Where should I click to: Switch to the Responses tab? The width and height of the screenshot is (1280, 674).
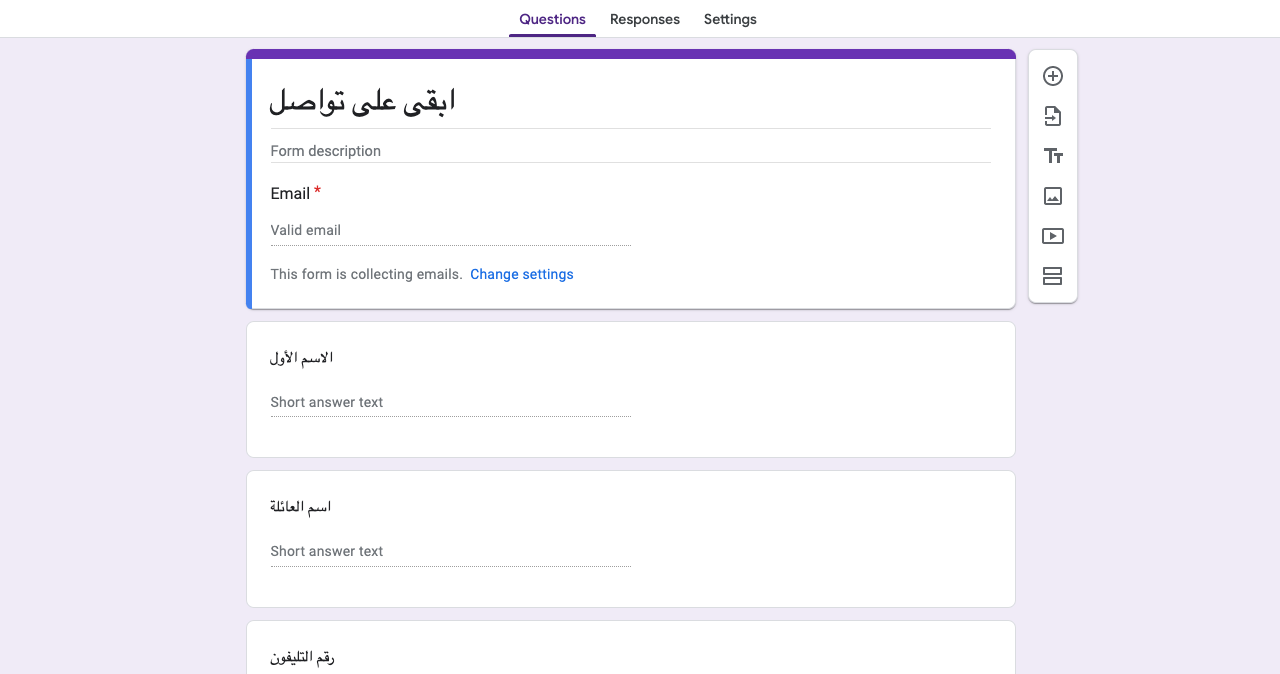[x=645, y=19]
